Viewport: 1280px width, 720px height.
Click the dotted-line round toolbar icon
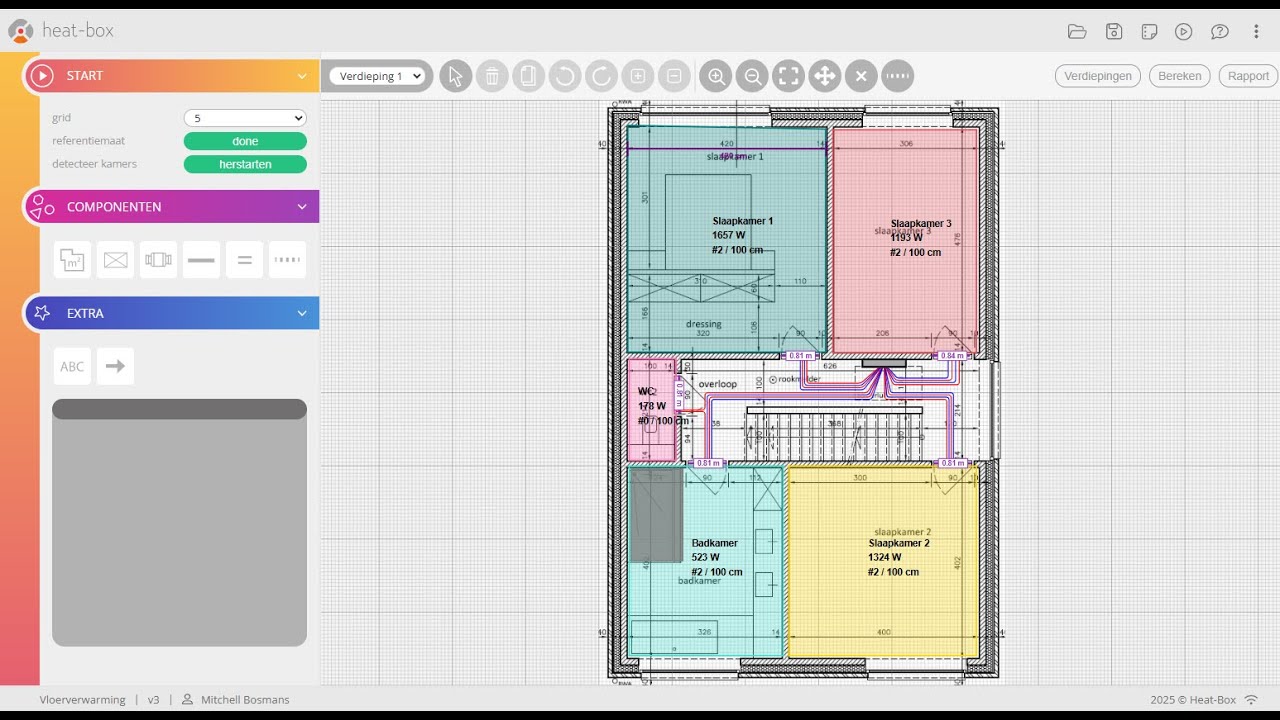[x=898, y=76]
